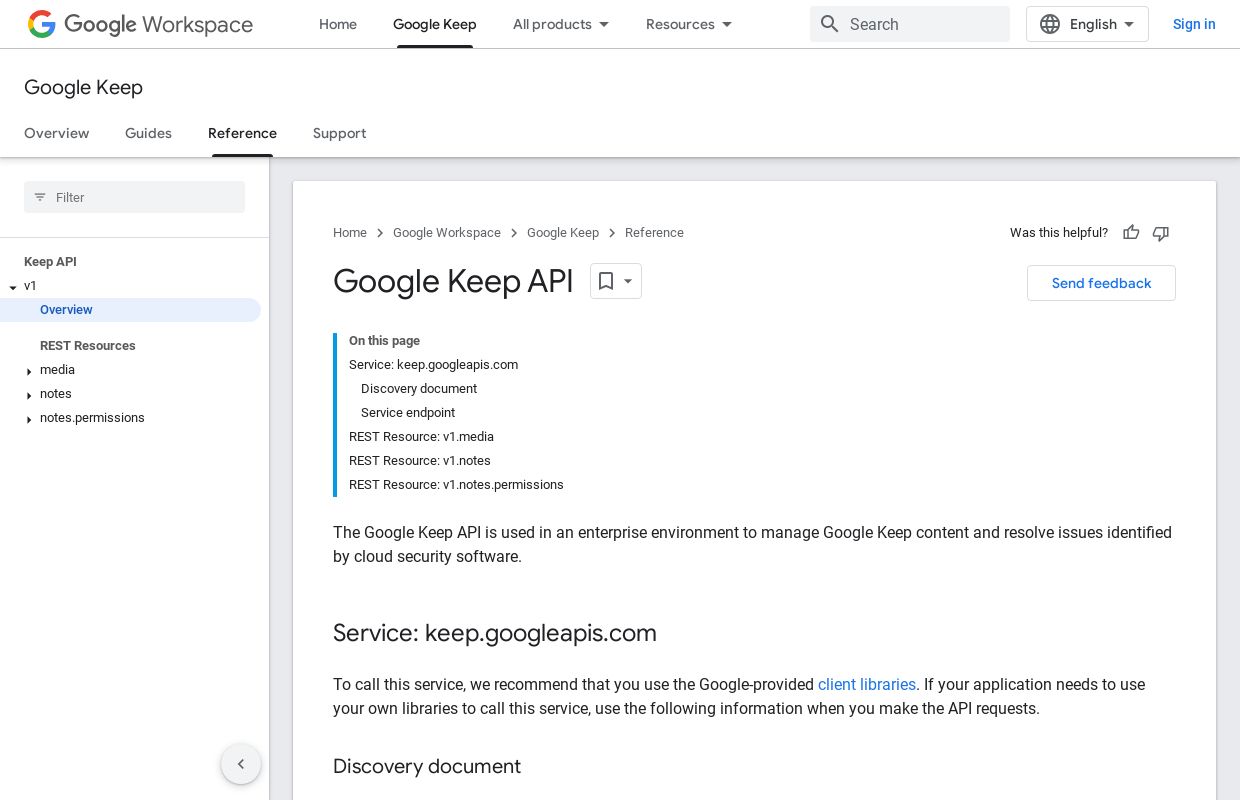Viewport: 1240px width, 800px height.
Task: Switch to the Support tab
Action: click(339, 133)
